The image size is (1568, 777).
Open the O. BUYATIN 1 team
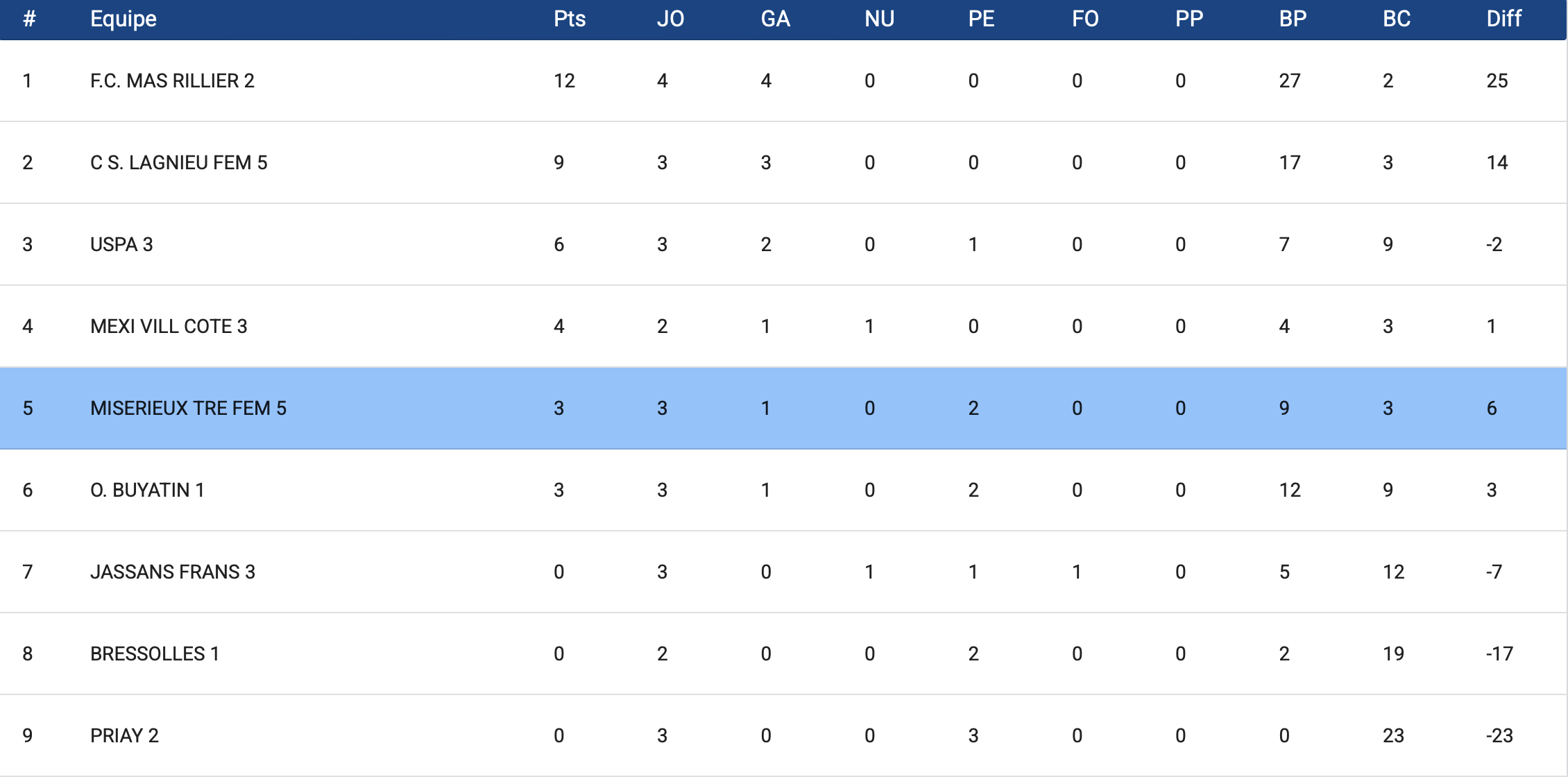click(147, 490)
